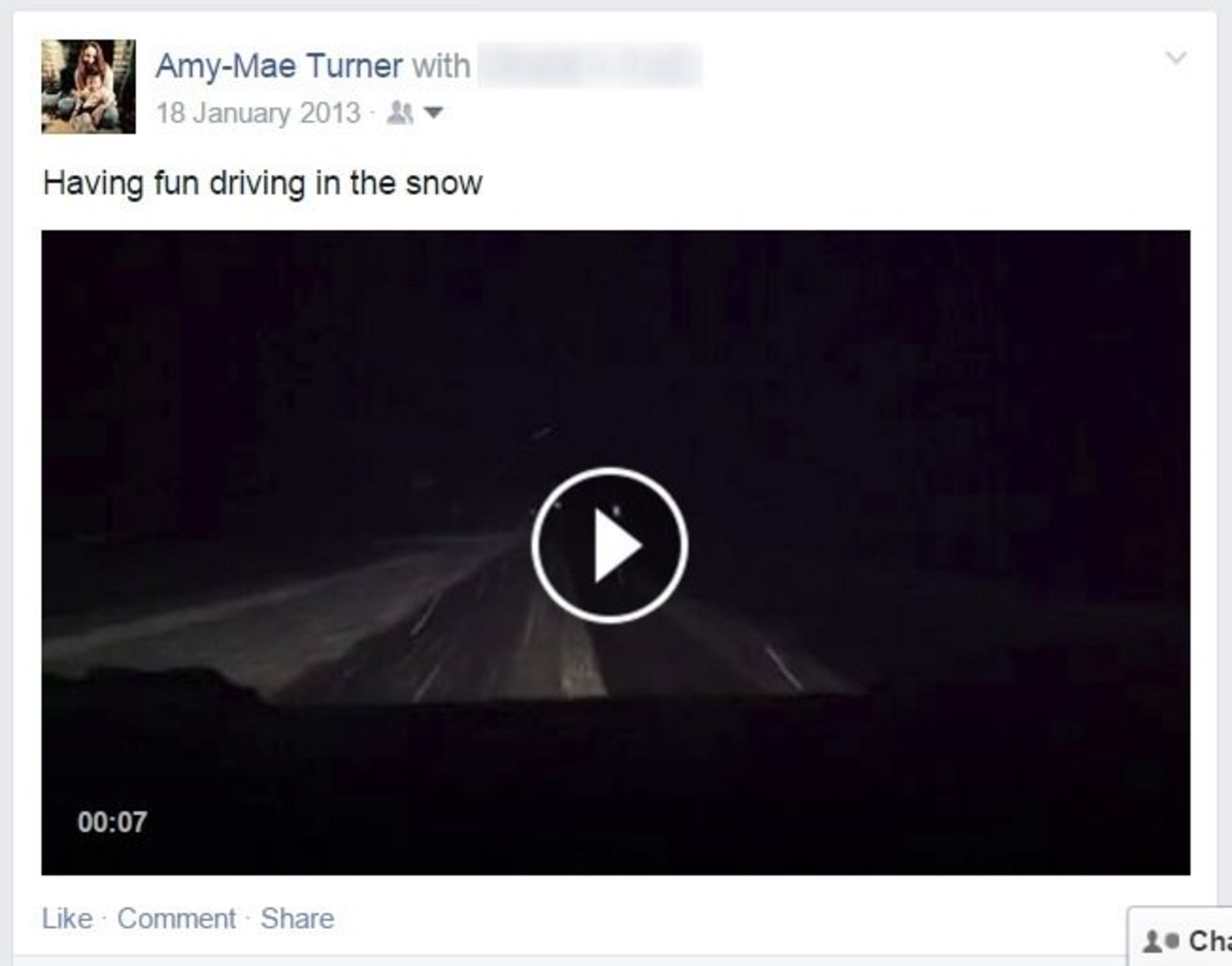Open the blurred tagged friend's name
1232x966 pixels.
point(590,65)
